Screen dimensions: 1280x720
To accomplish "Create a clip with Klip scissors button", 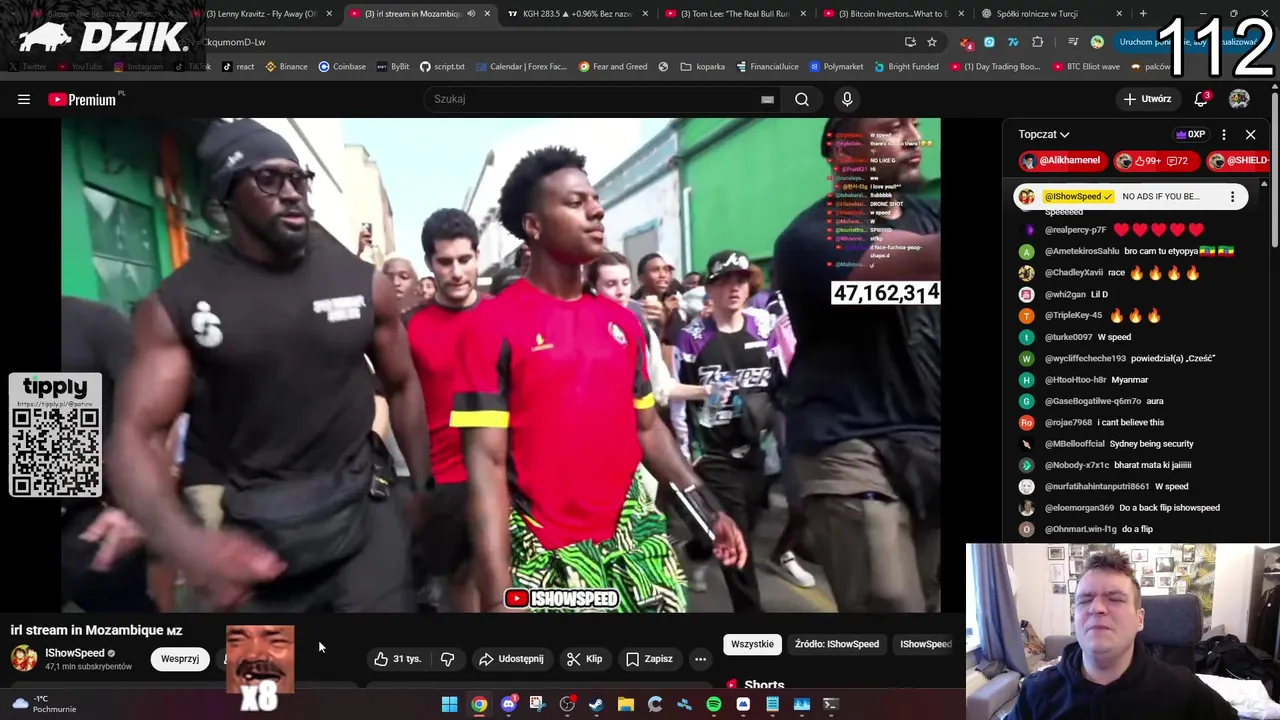I will (584, 659).
